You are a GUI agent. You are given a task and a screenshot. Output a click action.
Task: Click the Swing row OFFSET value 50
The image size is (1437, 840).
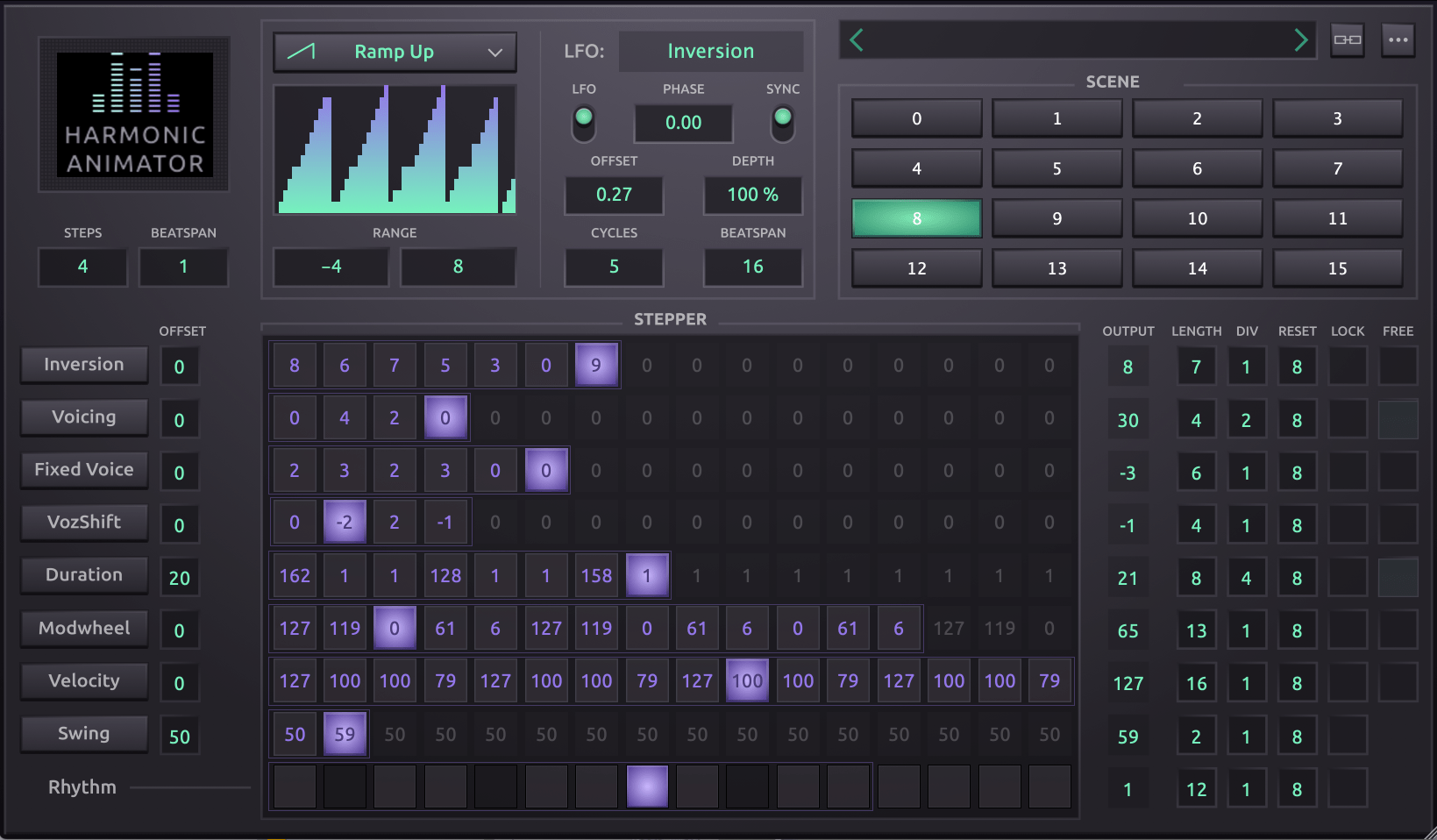click(x=180, y=737)
